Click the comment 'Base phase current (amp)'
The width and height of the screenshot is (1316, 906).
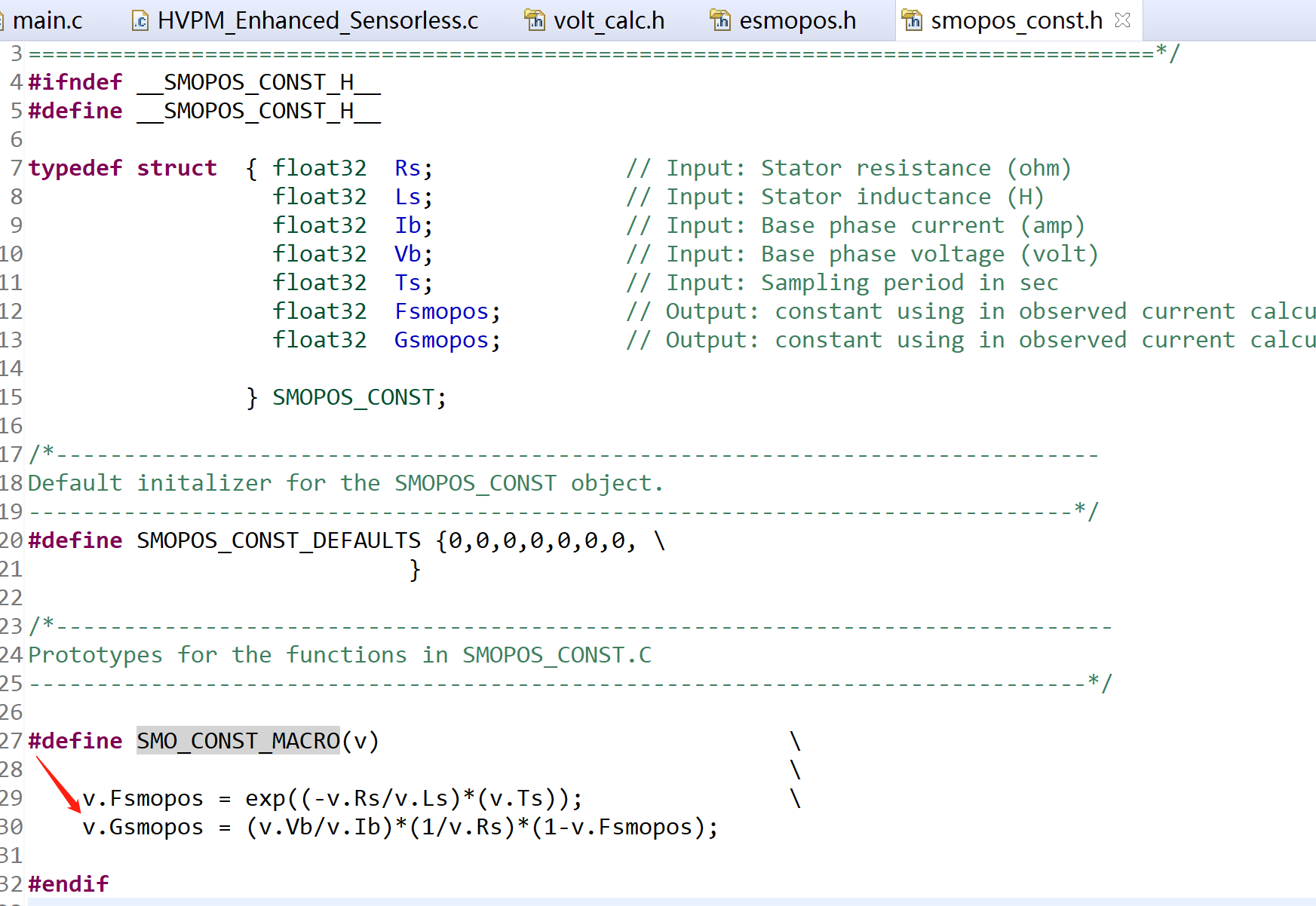[x=922, y=225]
